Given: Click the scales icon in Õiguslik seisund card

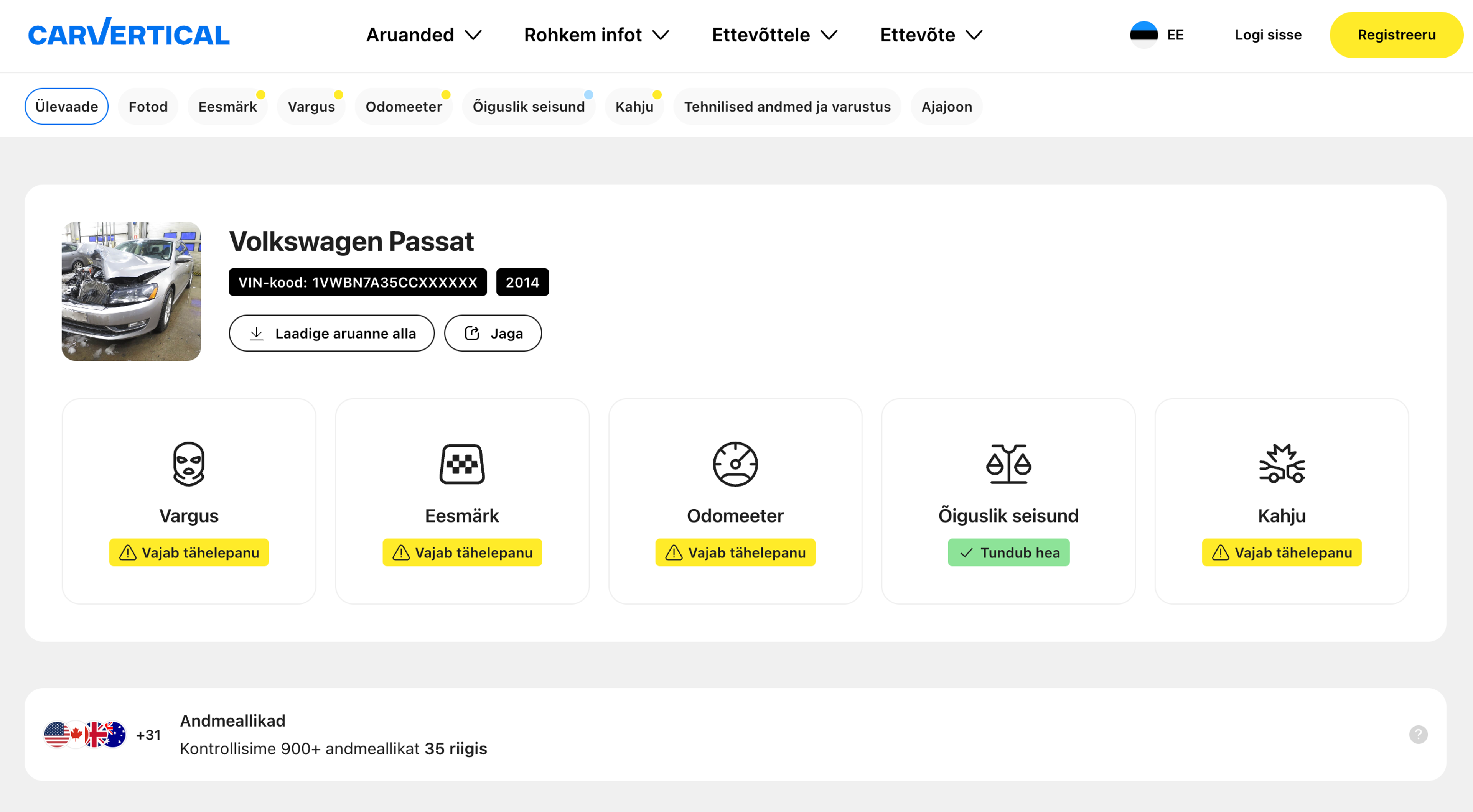Looking at the screenshot, I should tap(1008, 464).
